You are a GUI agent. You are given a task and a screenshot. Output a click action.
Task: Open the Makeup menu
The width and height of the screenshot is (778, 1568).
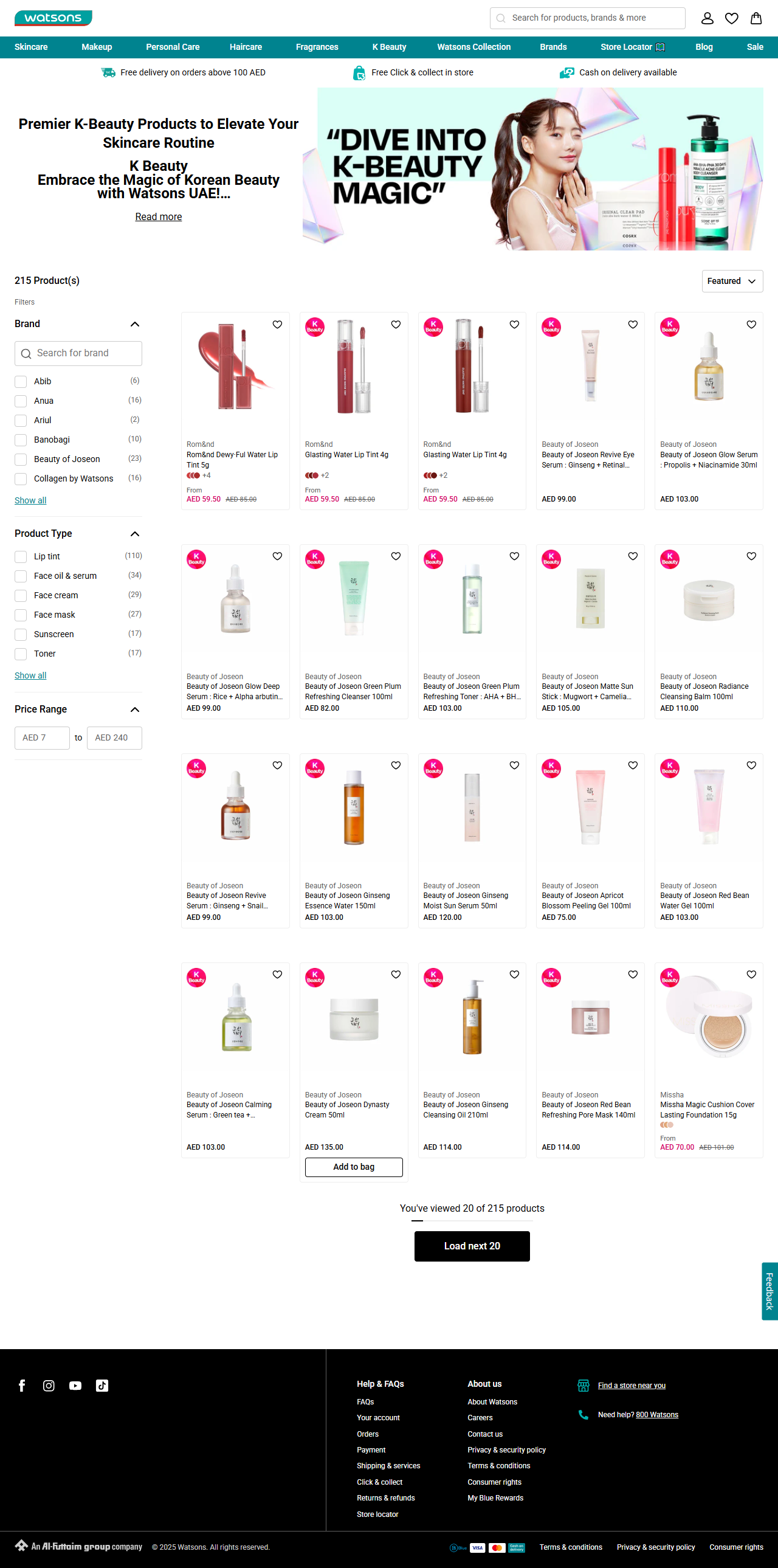click(x=97, y=47)
